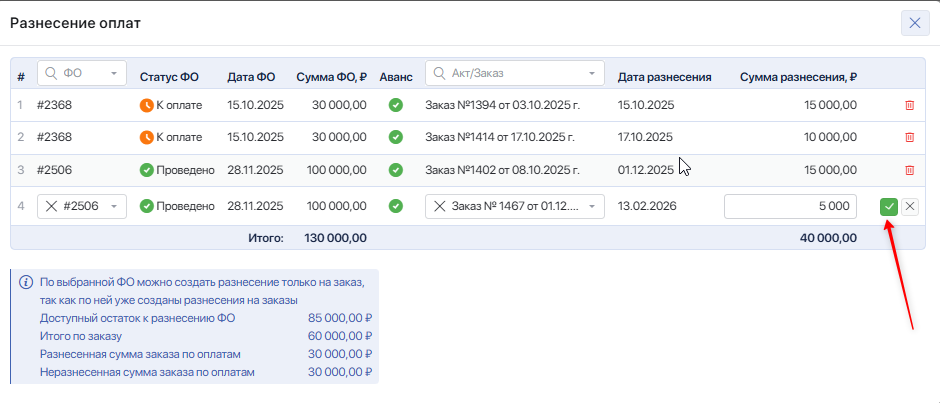Click the Аванс checkmark in row 1

tap(396, 104)
